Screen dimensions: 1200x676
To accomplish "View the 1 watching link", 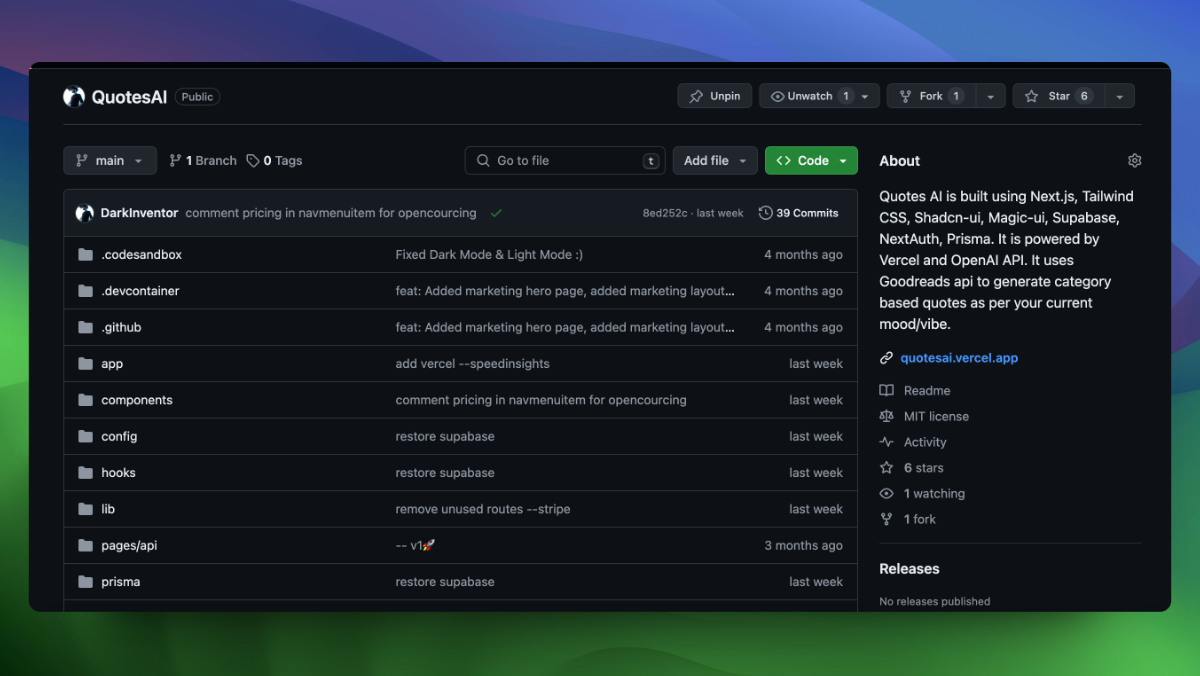I will [x=934, y=494].
